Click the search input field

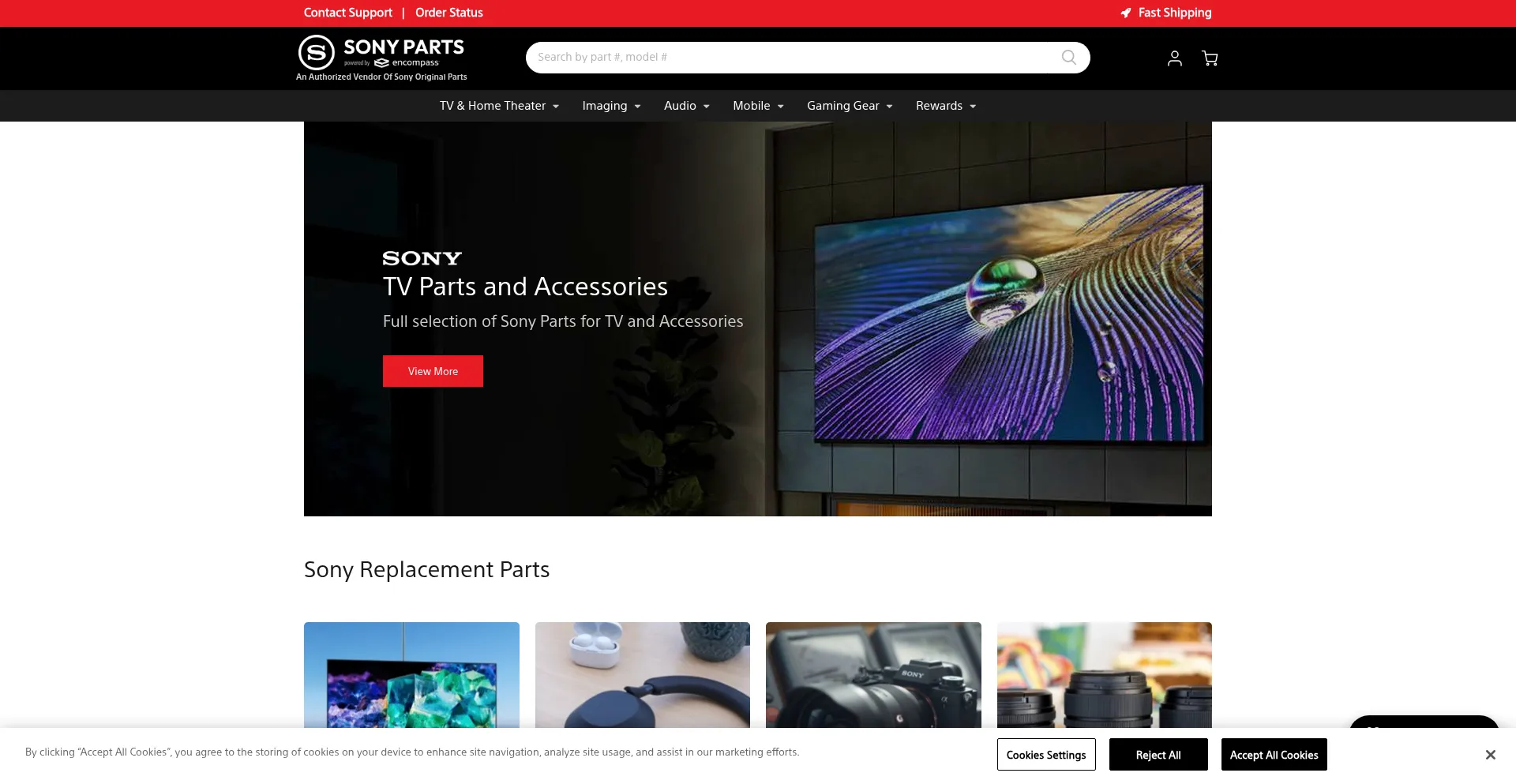tap(790, 57)
